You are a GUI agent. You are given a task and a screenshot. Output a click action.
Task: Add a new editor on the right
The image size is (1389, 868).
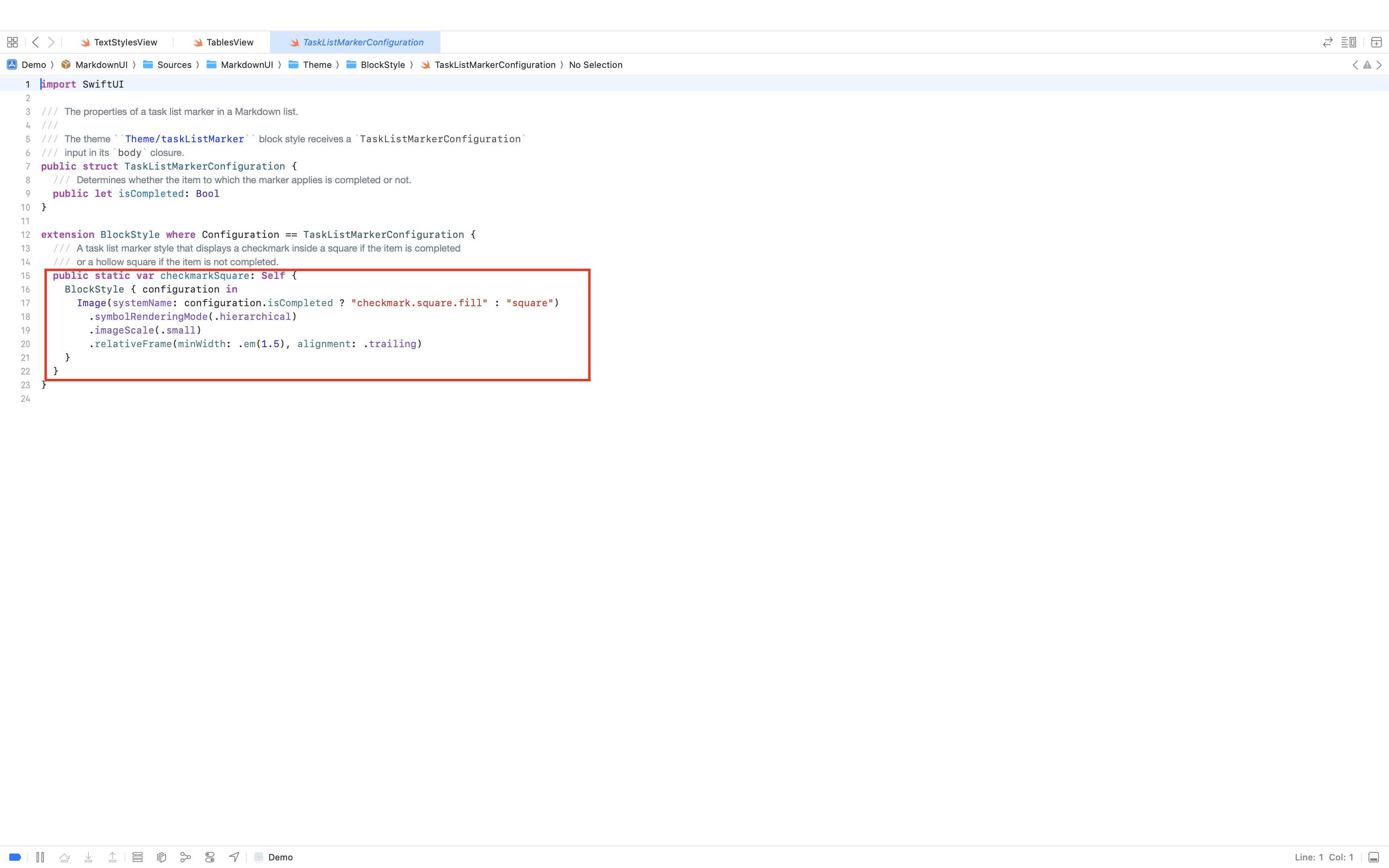coord(1376,43)
